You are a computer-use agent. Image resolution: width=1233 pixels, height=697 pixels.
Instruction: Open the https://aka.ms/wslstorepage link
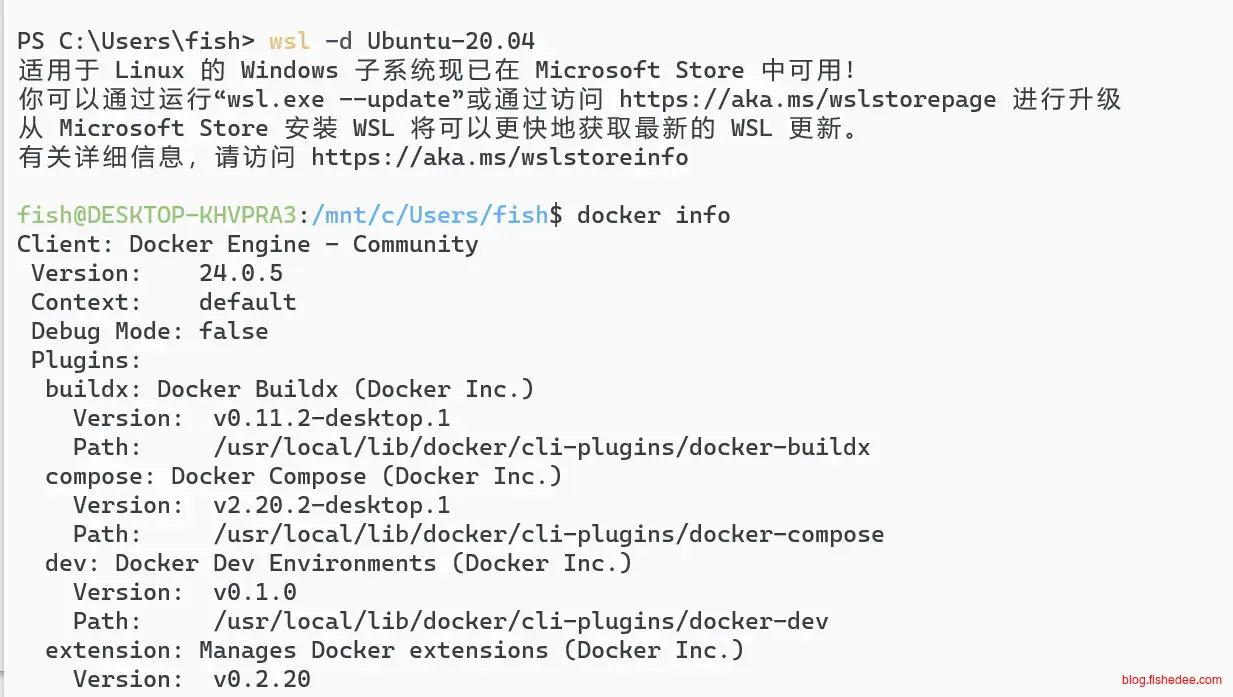pyautogui.click(x=807, y=99)
